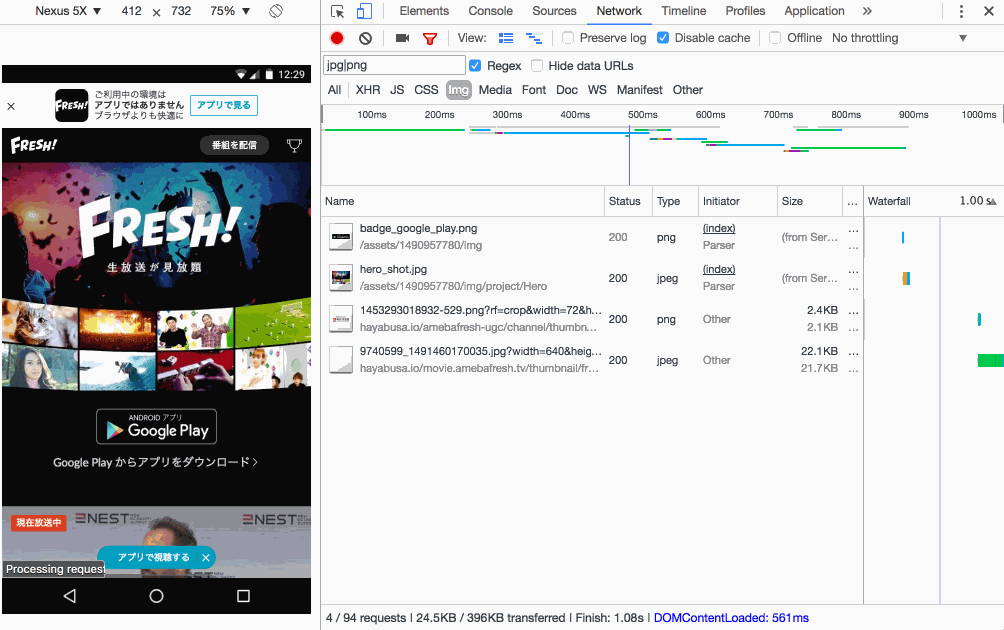Switch to the Console tab
This screenshot has height=630, width=1004.
[490, 11]
